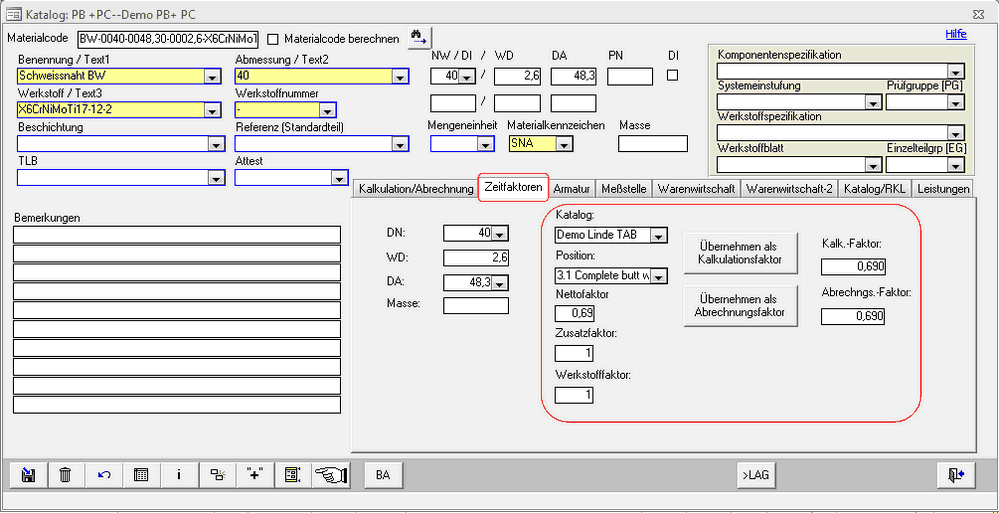This screenshot has height=513, width=999.
Task: Click the '>LAG' button
Action: 756,475
